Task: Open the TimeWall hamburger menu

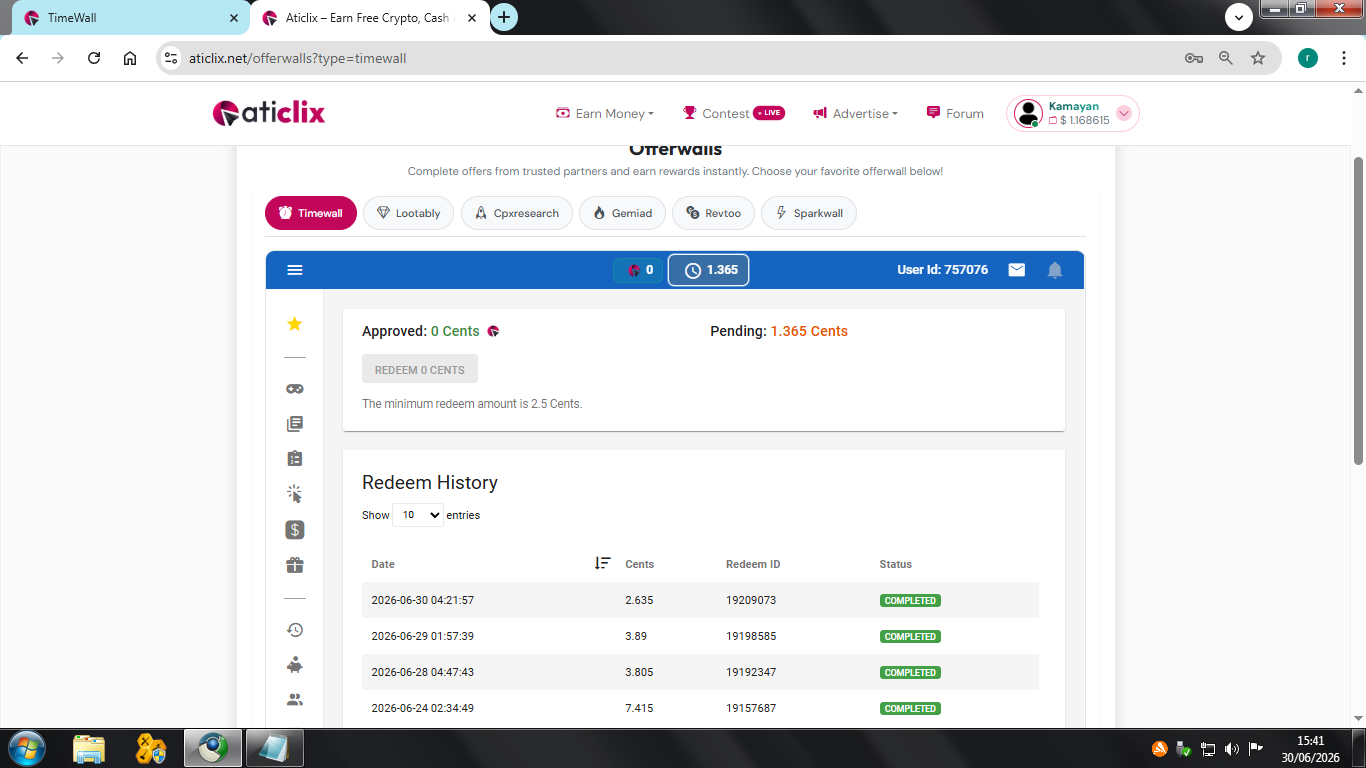Action: pyautogui.click(x=295, y=270)
